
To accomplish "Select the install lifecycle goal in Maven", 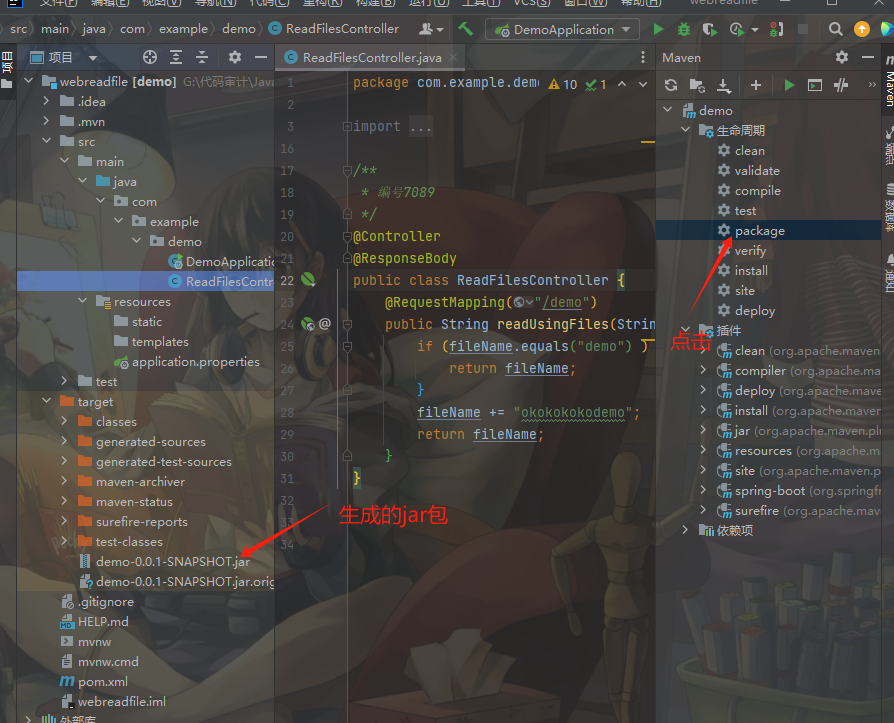I will click(x=751, y=270).
